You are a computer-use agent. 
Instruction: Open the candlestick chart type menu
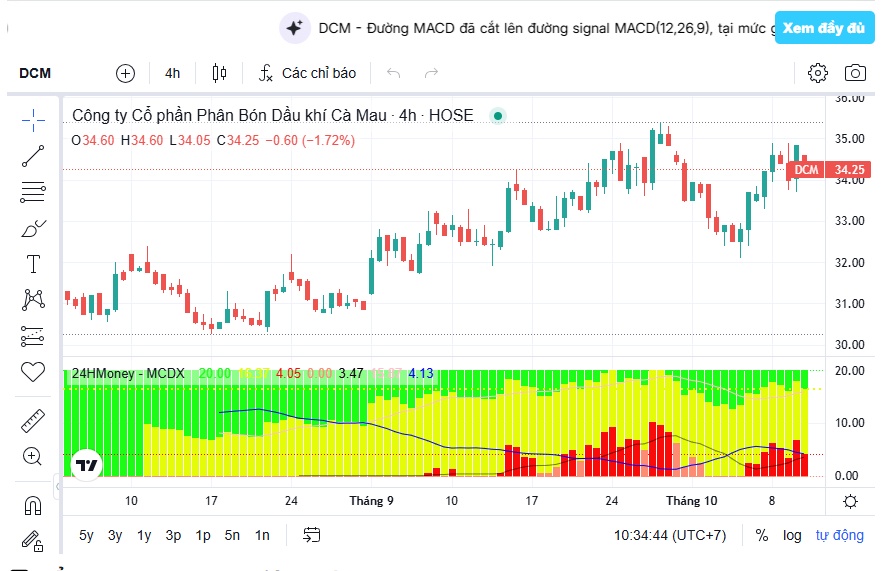(x=219, y=73)
